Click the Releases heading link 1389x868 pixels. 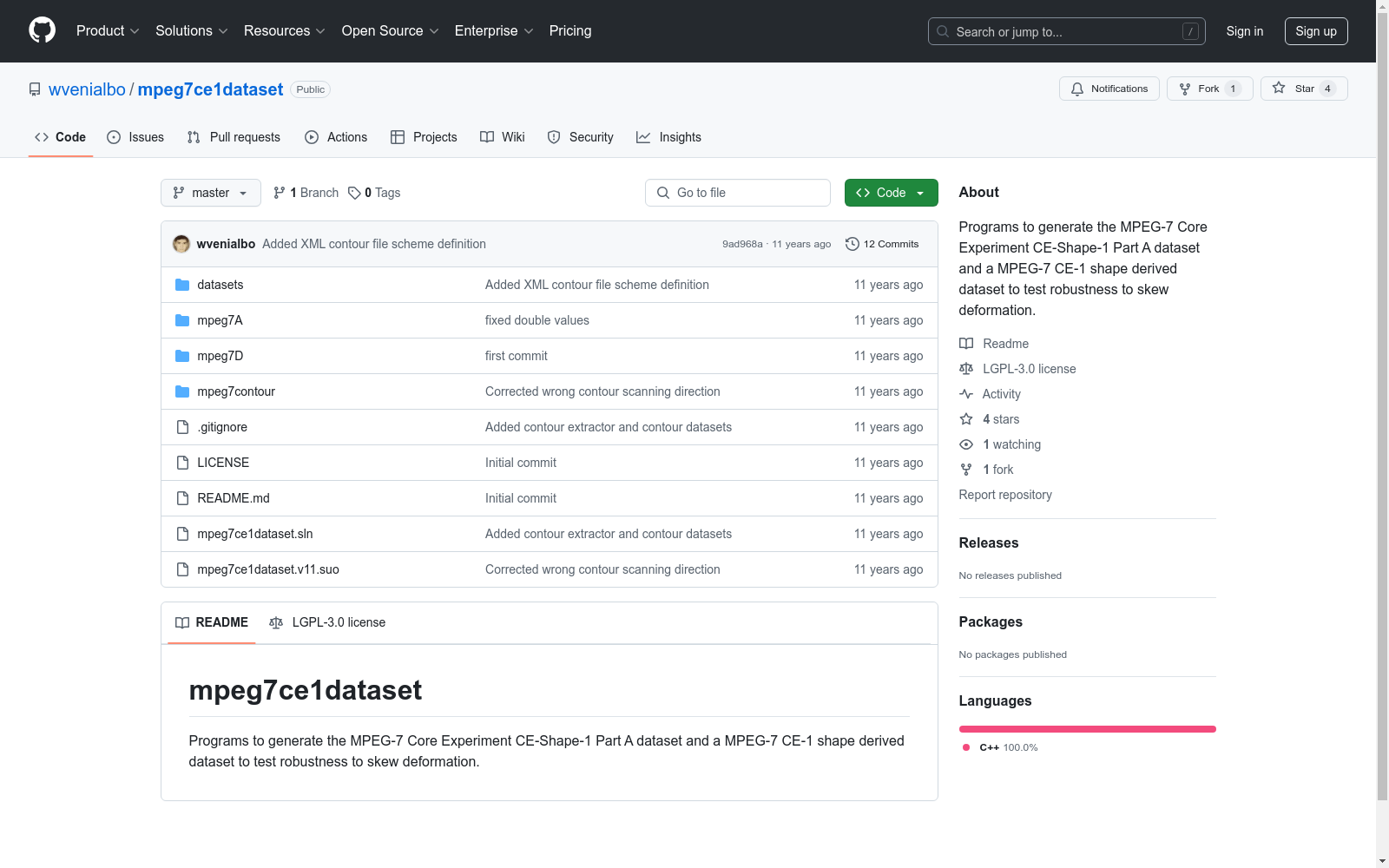[x=989, y=542]
